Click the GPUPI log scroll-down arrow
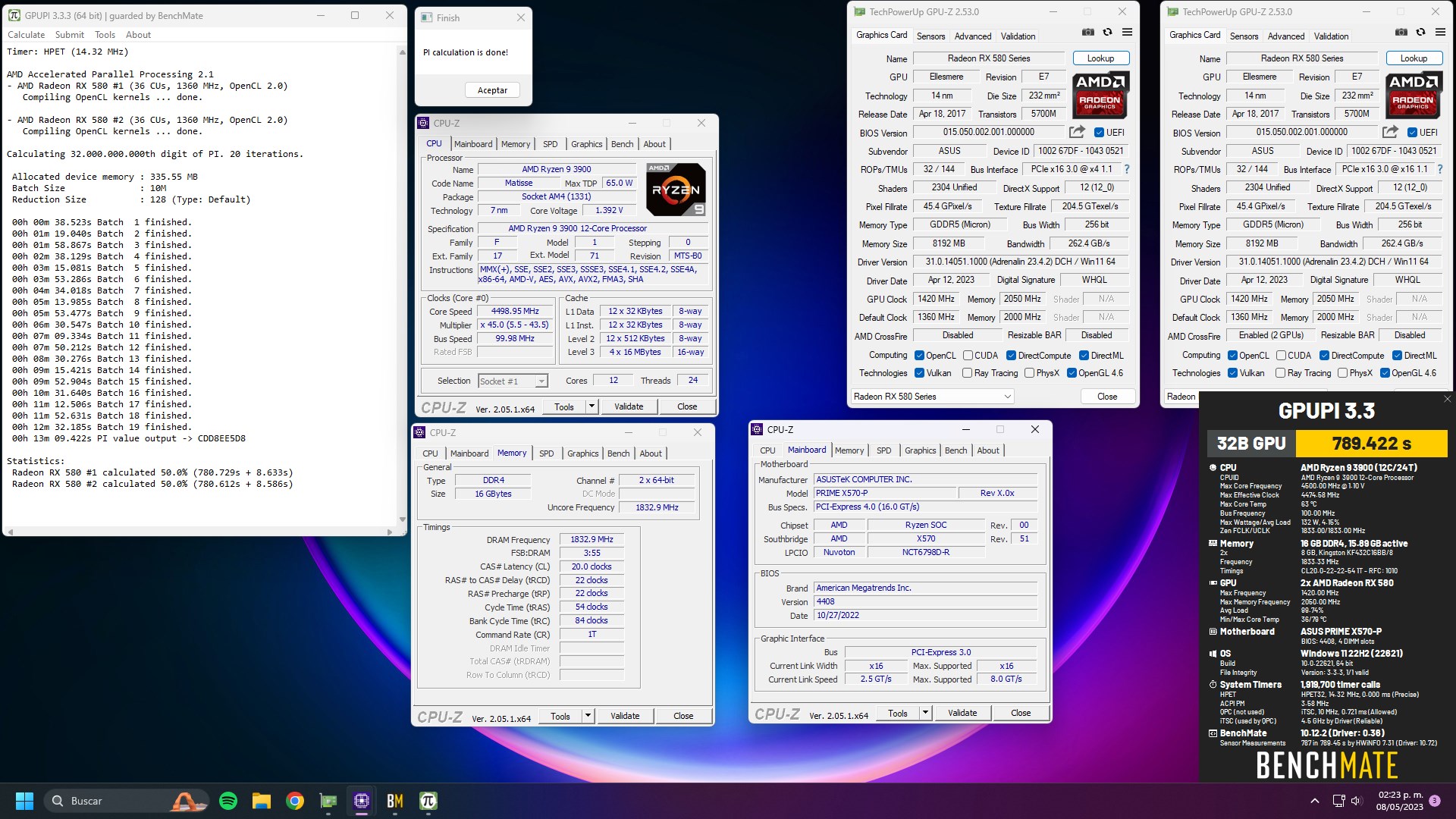This screenshot has height=819, width=1456. pos(402,520)
